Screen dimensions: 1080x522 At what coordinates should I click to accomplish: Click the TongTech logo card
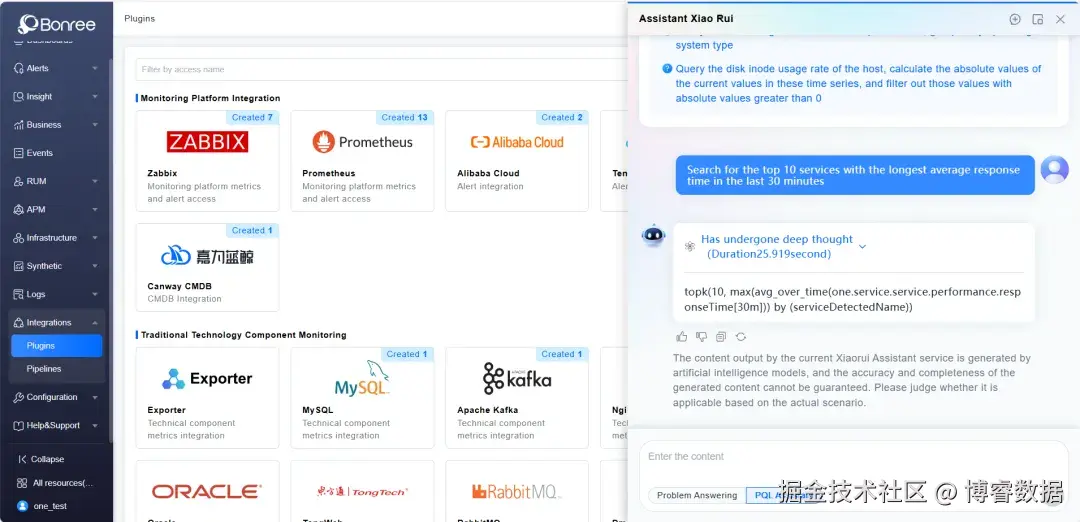[x=362, y=492]
